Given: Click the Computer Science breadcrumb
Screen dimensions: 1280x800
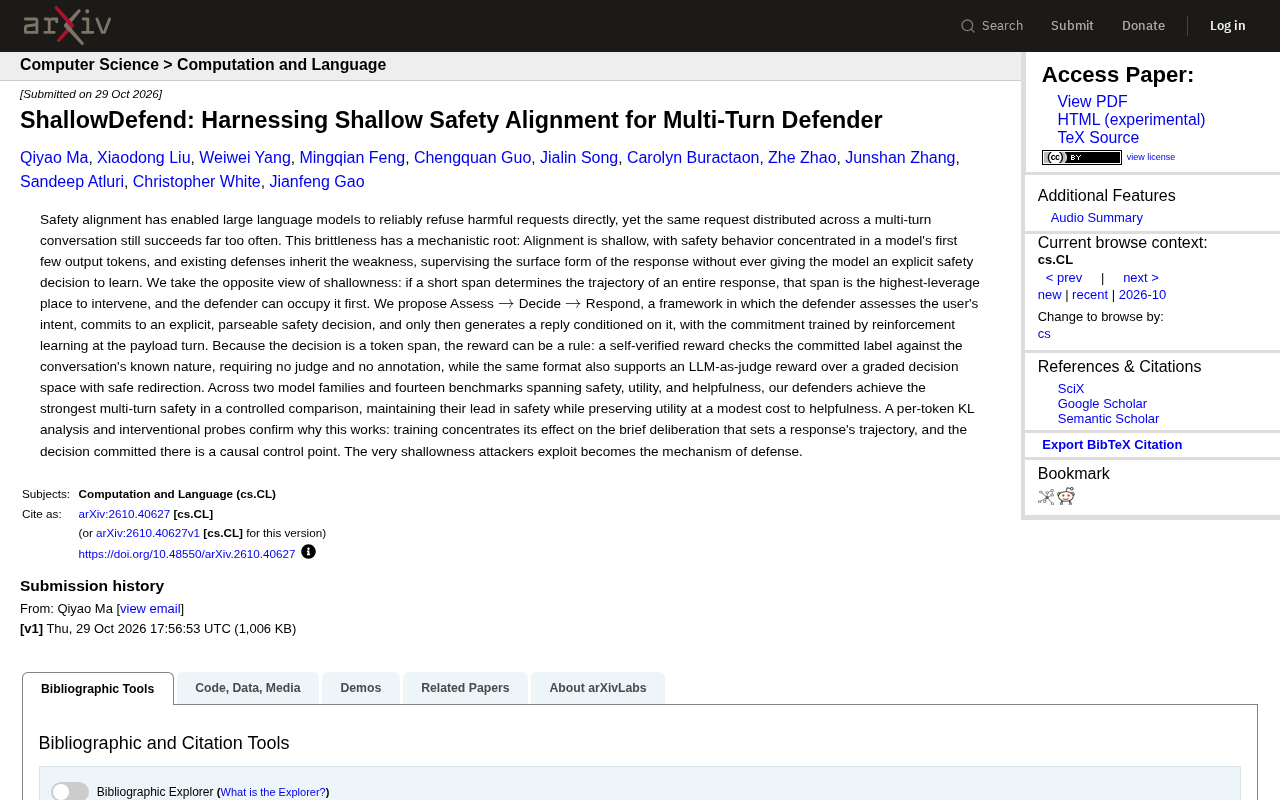Looking at the screenshot, I should 89,65.
